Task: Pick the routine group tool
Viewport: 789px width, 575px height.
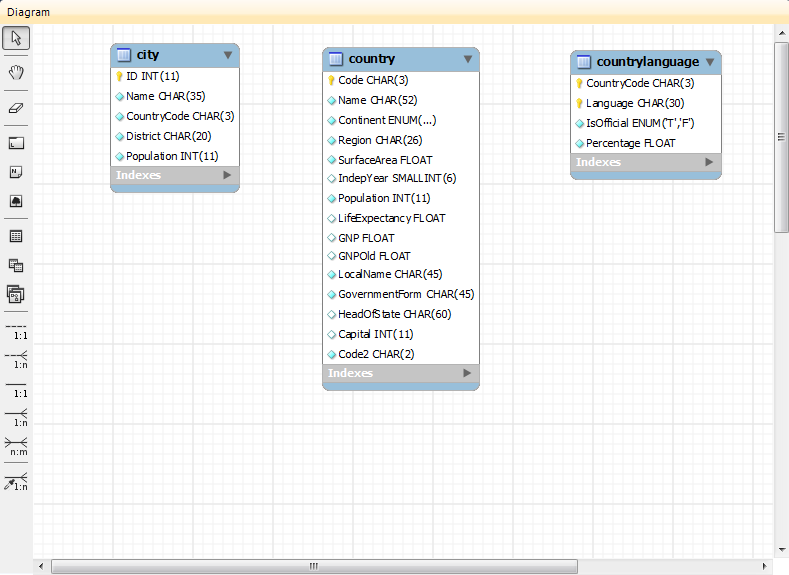Action: click(x=16, y=294)
